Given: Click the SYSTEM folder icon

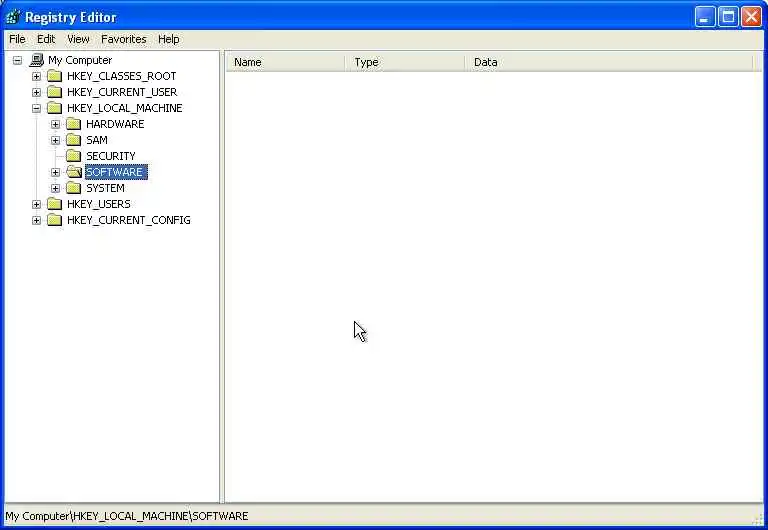Looking at the screenshot, I should tap(73, 188).
